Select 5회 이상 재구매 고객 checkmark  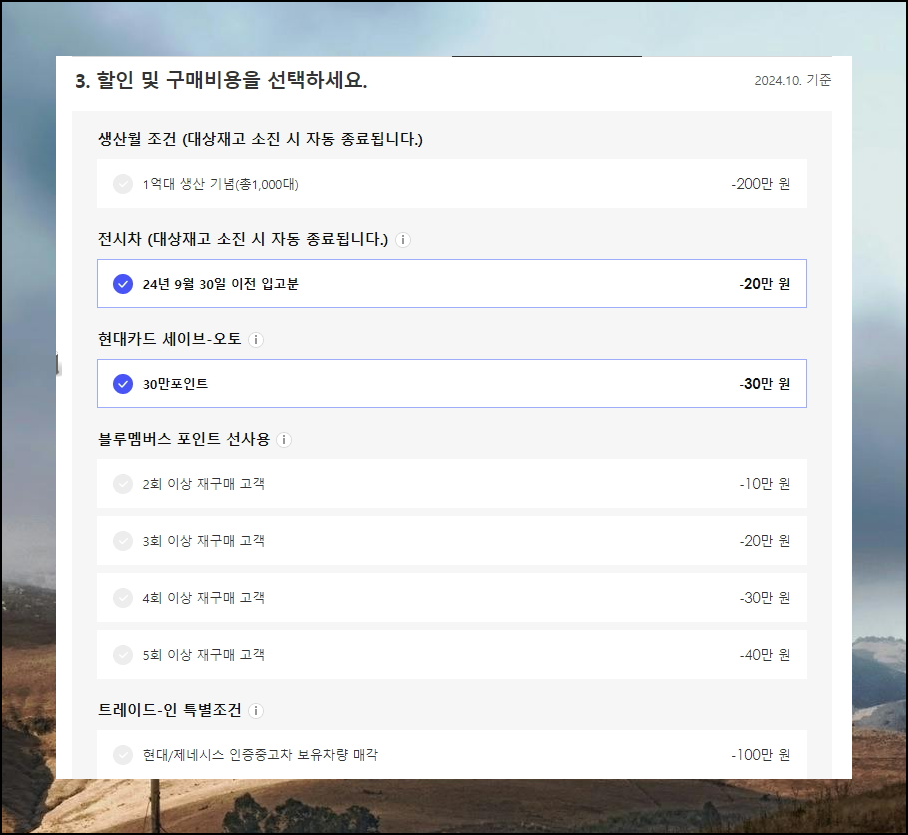coord(123,655)
